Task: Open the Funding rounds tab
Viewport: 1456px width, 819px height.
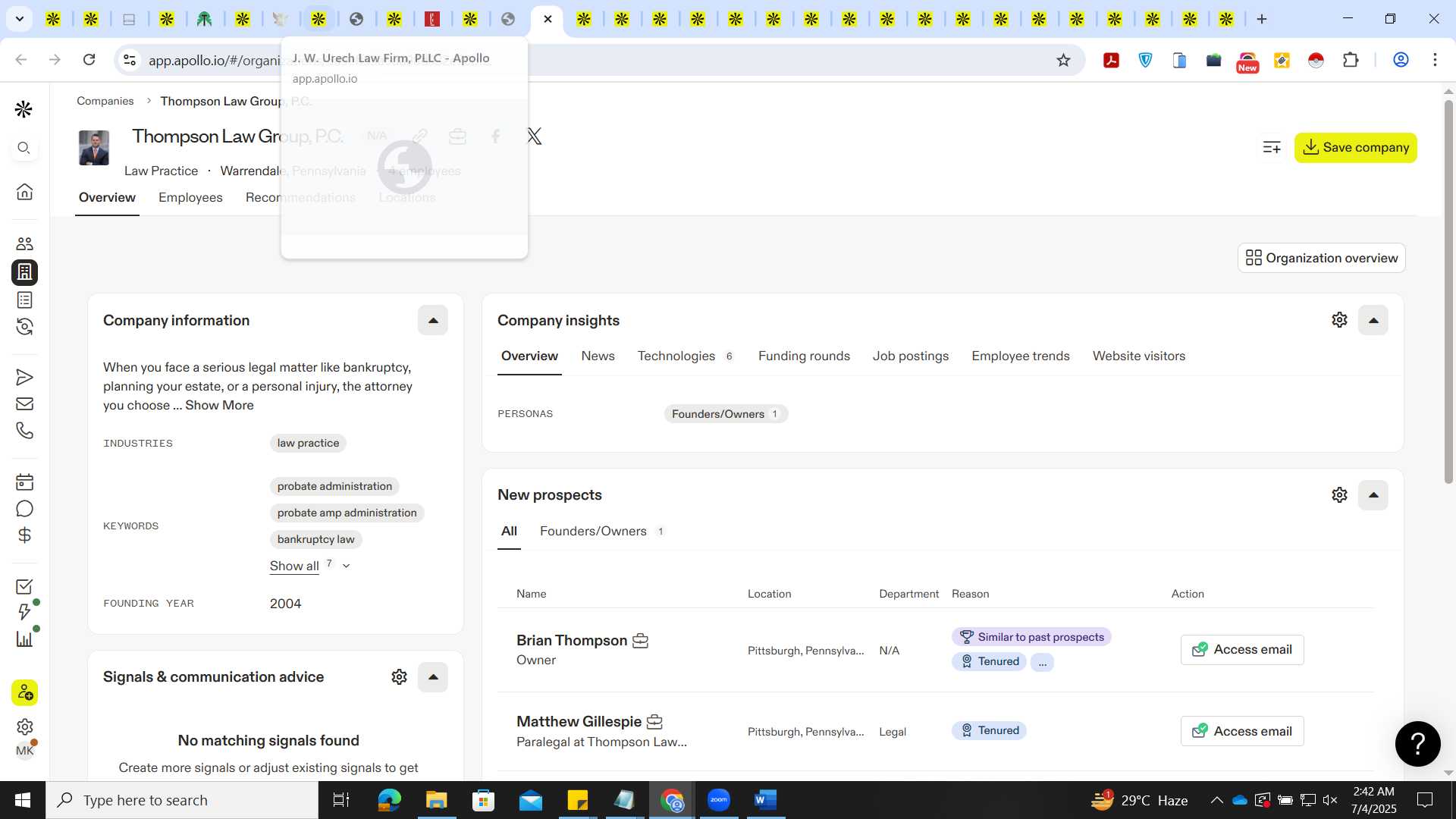Action: coord(804,356)
